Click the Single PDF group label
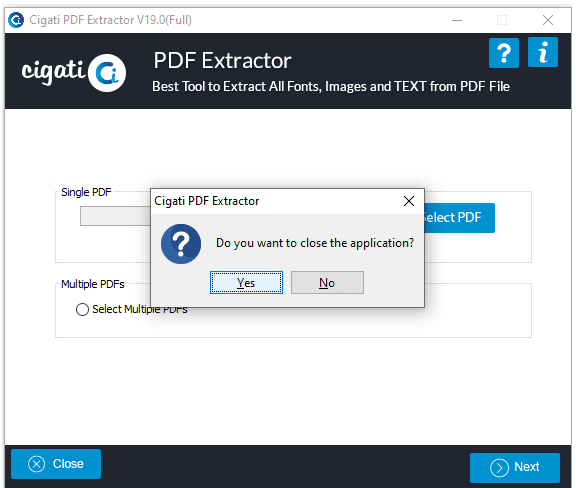Viewport: 576px width, 488px height. pyautogui.click(x=86, y=192)
